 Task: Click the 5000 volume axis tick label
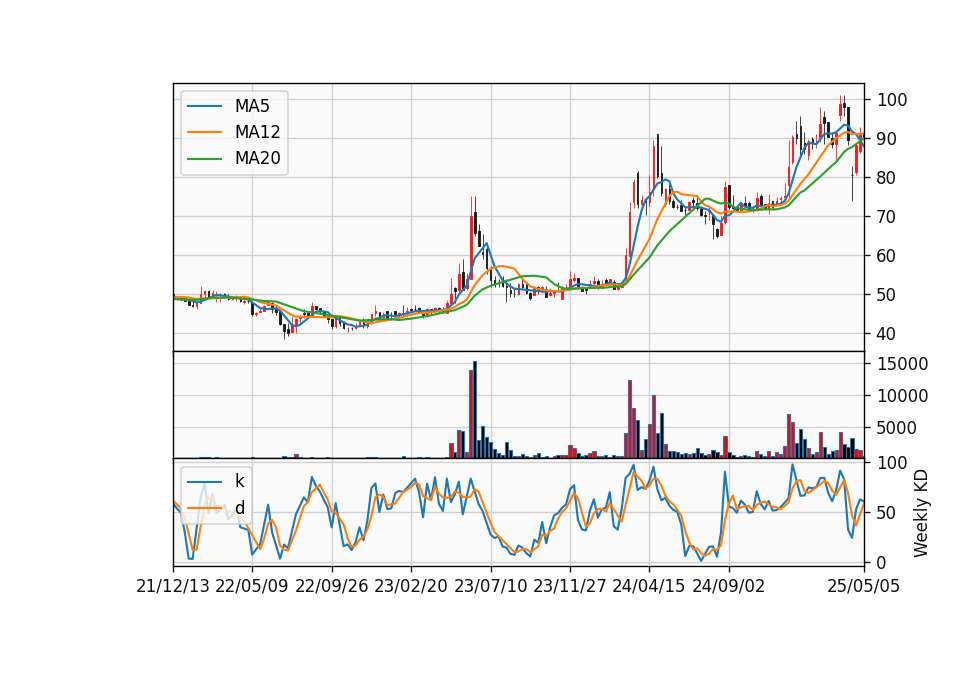(x=897, y=428)
